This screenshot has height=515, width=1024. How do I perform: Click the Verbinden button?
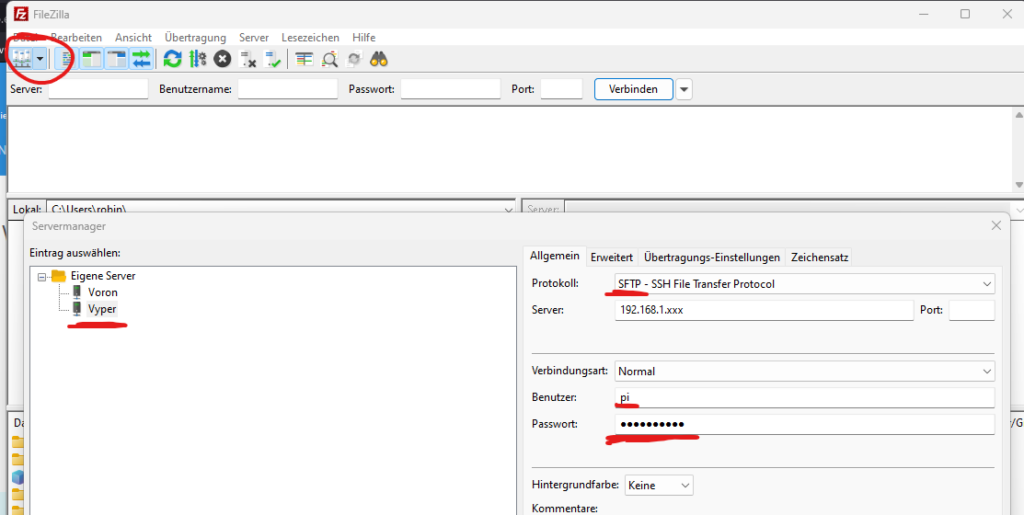[x=633, y=89]
